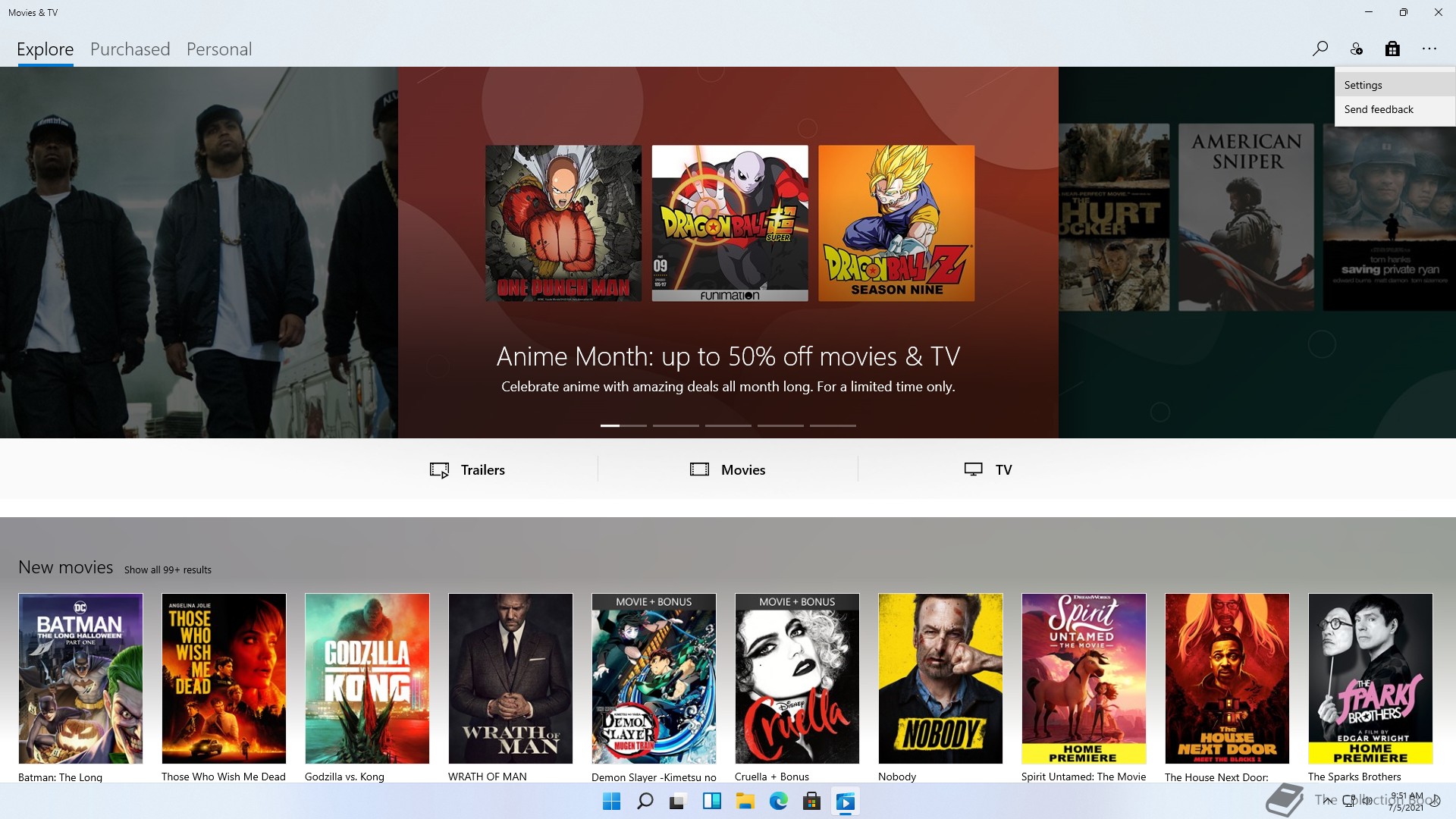Image resolution: width=1456 pixels, height=819 pixels.
Task: Click the three-dot more options button
Action: coord(1429,49)
